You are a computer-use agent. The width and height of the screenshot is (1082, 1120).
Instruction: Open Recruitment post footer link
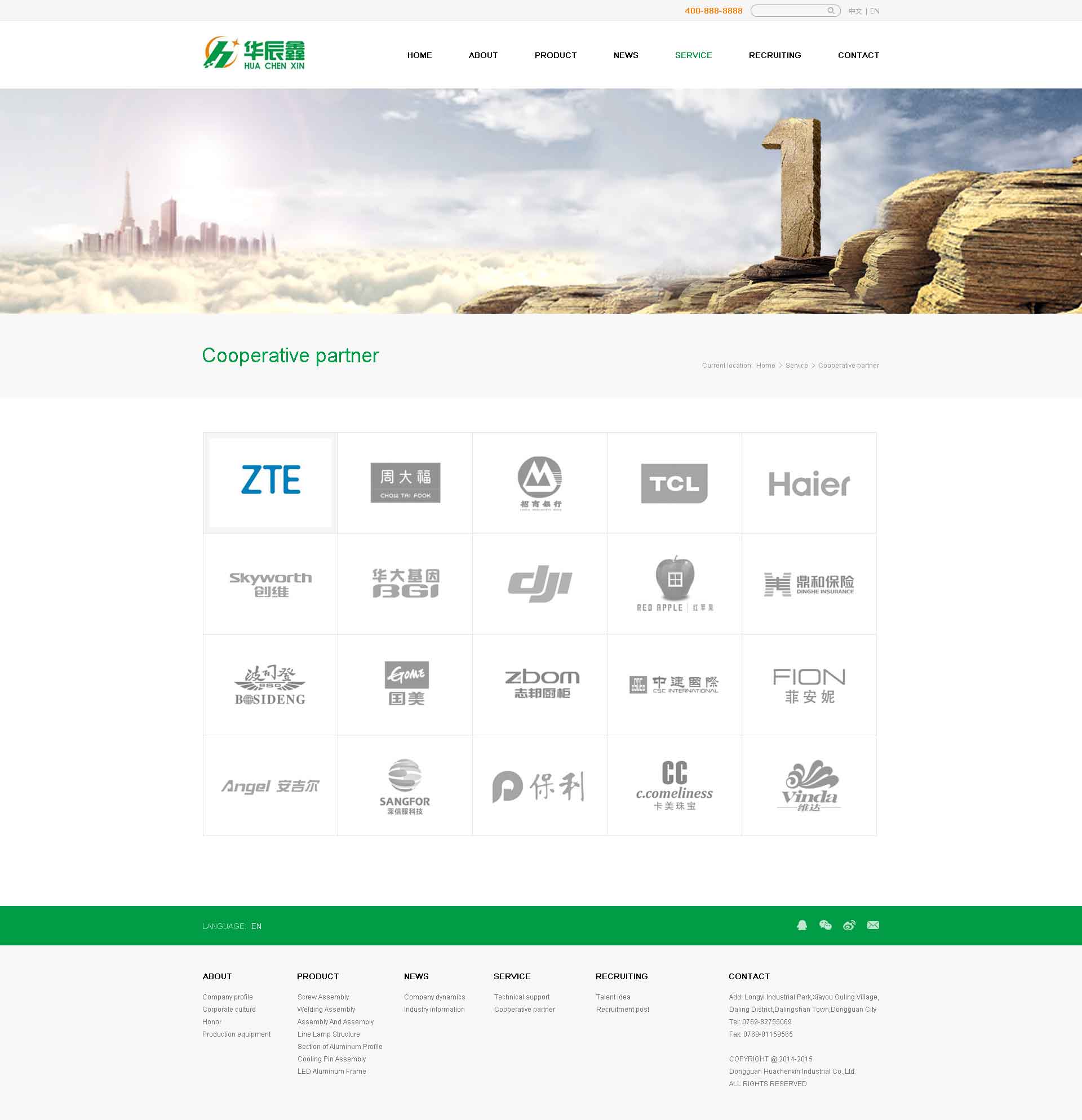[x=623, y=1010]
